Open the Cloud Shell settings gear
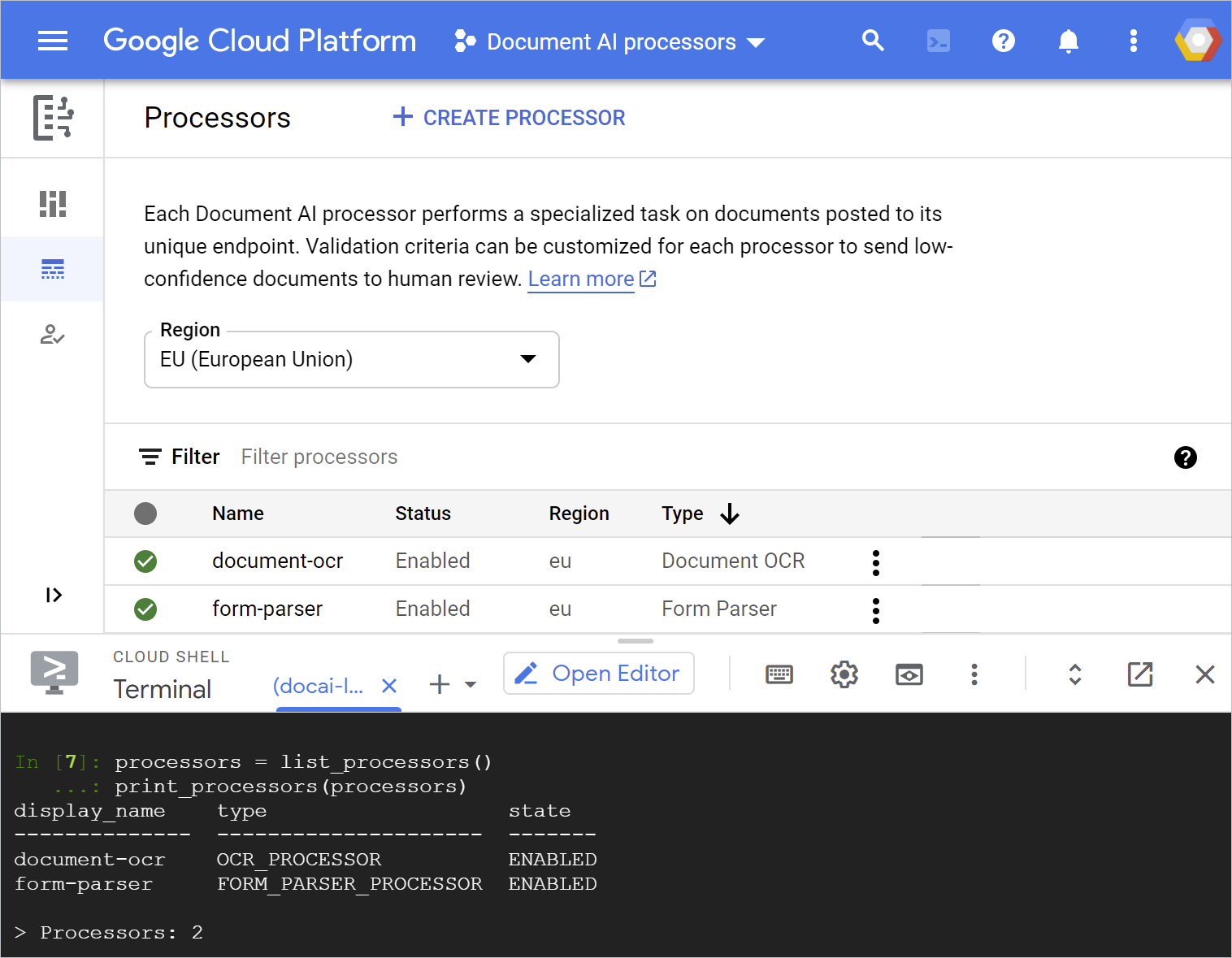Image resolution: width=1232 pixels, height=958 pixels. tap(844, 674)
